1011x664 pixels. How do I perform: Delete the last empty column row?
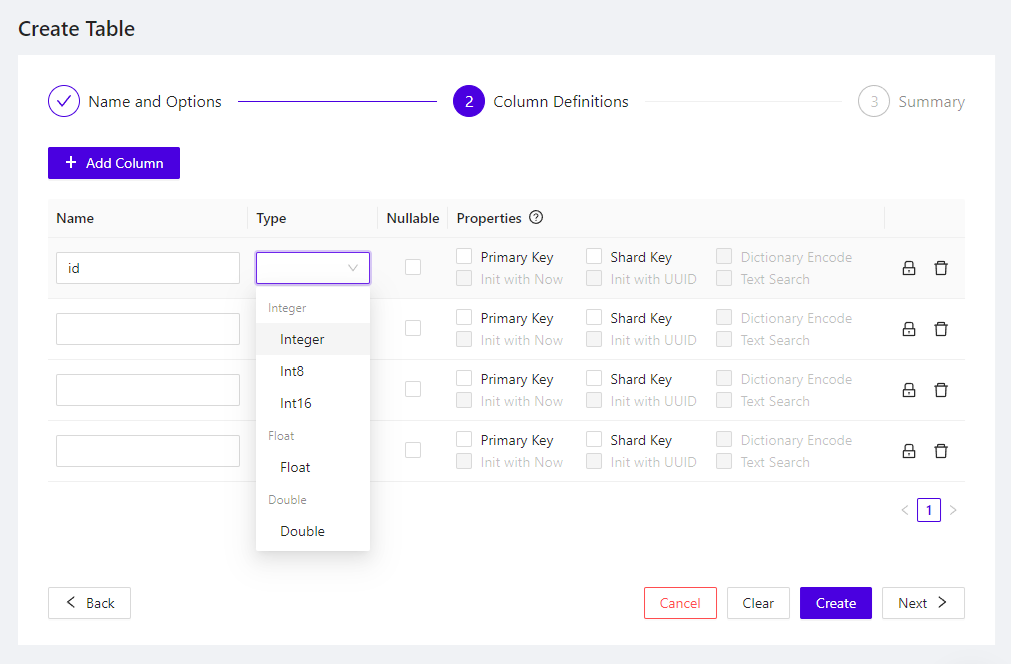[x=941, y=450]
